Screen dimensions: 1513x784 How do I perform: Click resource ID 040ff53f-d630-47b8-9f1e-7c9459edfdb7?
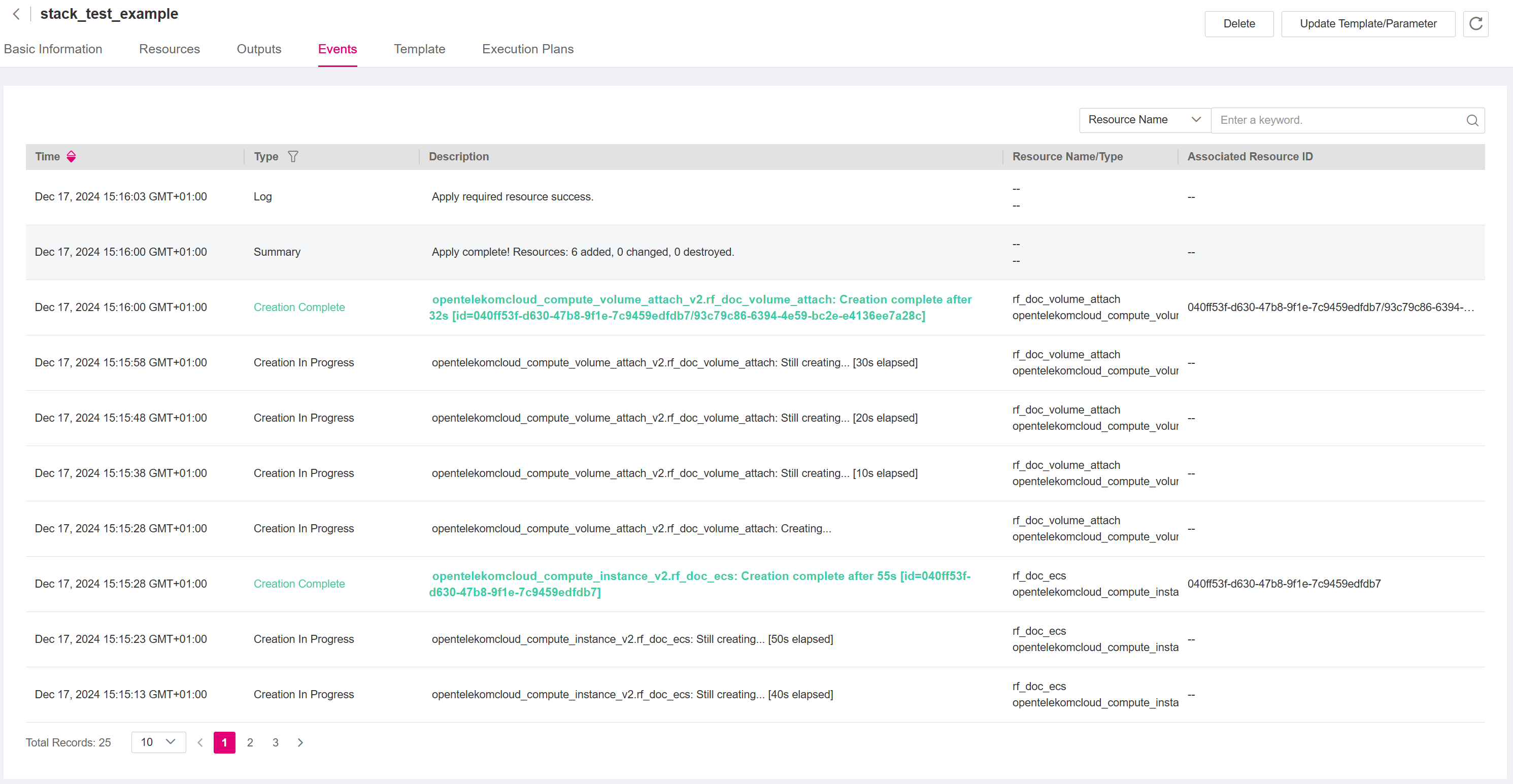[x=1284, y=584]
